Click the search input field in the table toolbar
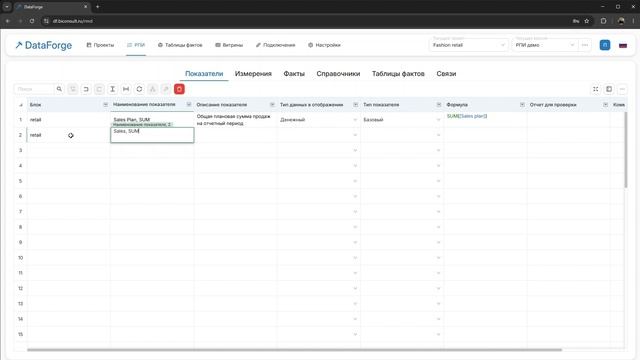Screen dimensions: 640x360 (34, 89)
